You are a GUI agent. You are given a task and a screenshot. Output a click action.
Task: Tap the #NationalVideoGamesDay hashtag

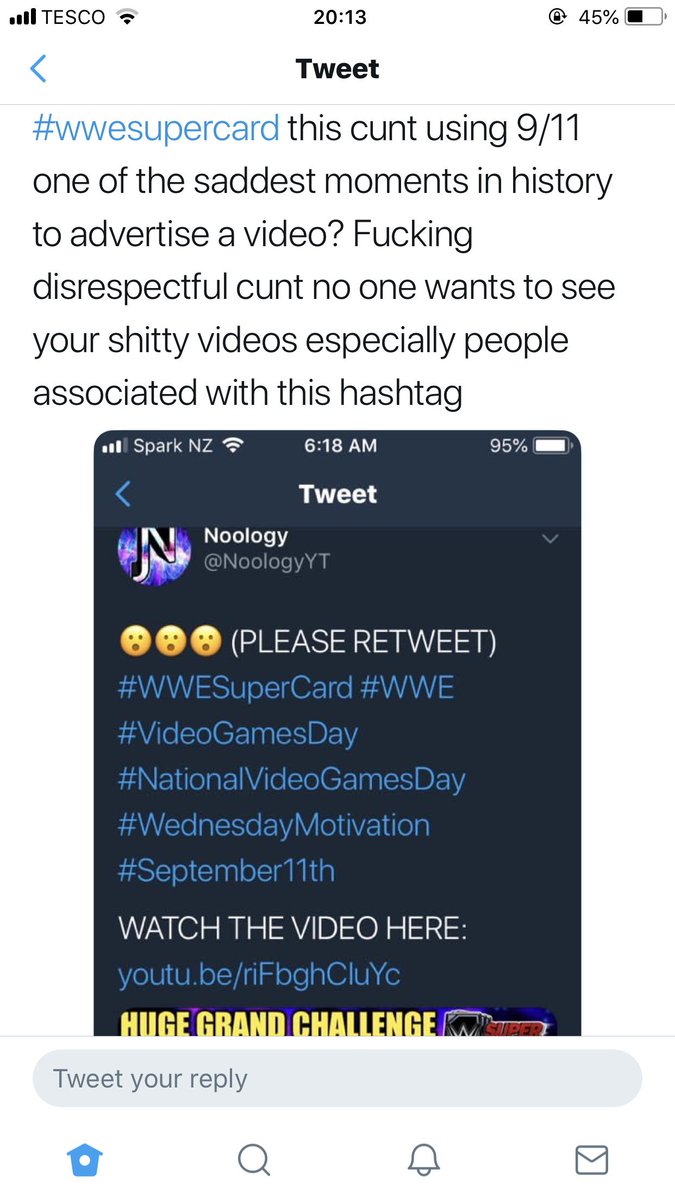291,778
